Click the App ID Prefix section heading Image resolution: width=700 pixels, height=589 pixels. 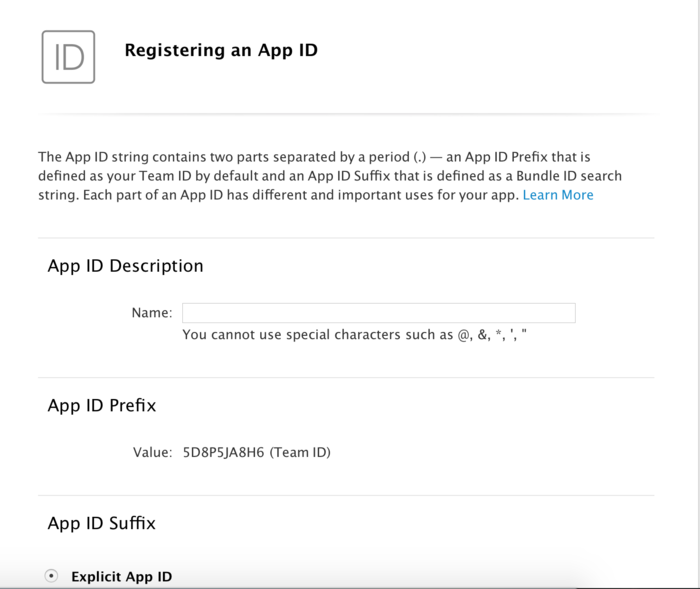pyautogui.click(x=101, y=405)
